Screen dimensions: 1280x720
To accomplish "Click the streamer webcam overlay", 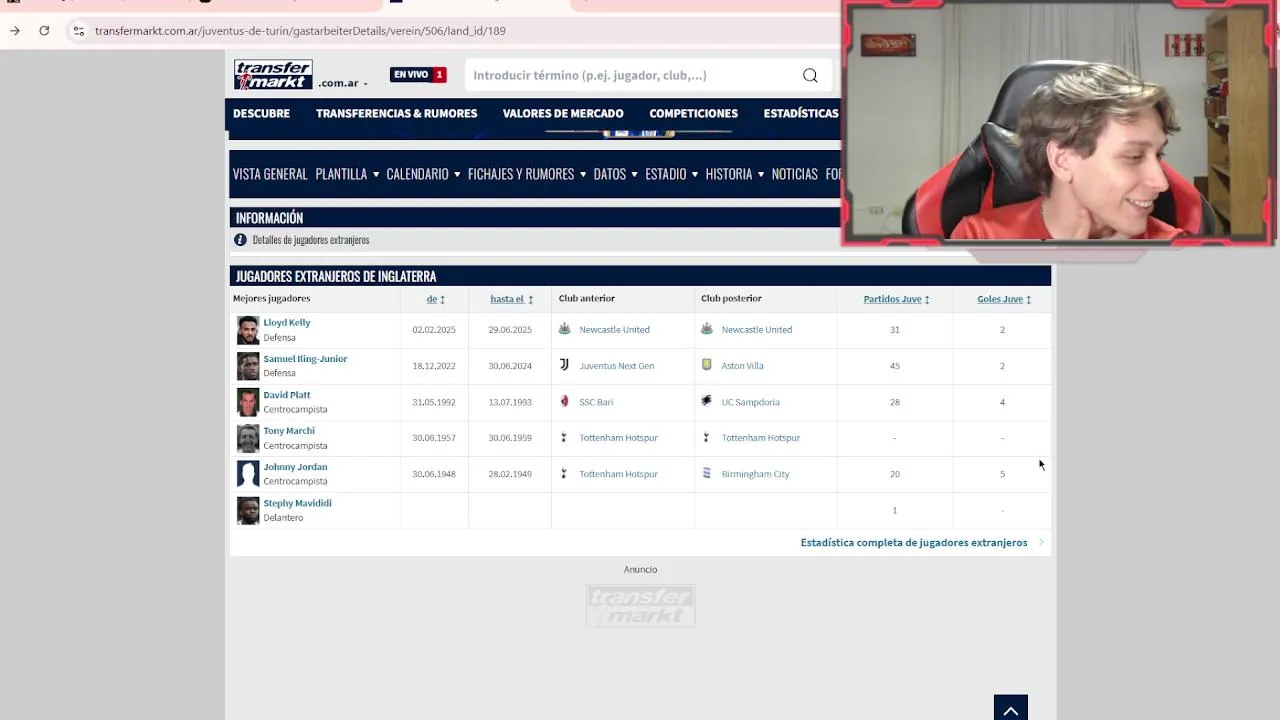I will (x=1059, y=122).
